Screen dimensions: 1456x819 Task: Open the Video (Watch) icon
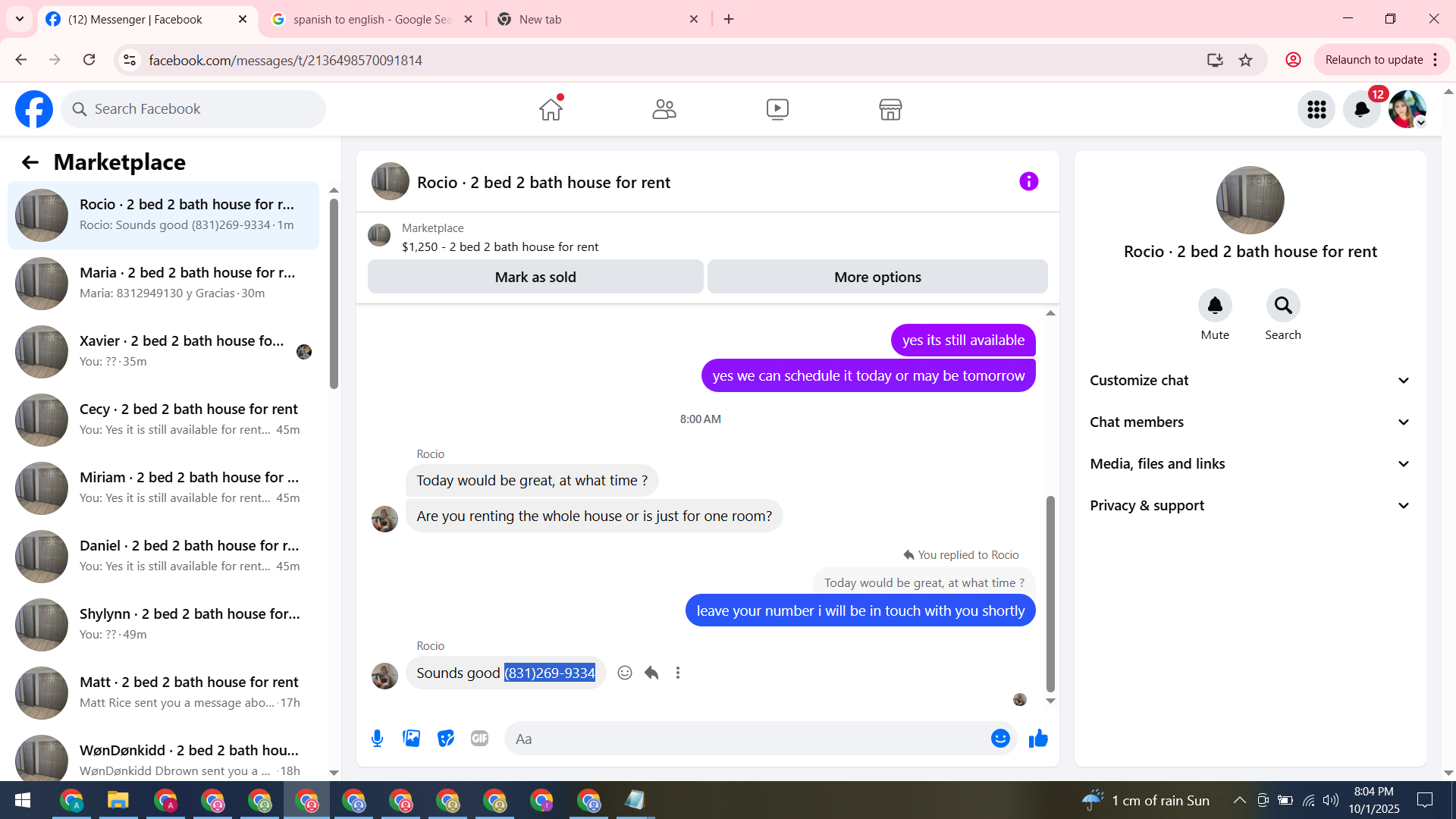point(777,109)
